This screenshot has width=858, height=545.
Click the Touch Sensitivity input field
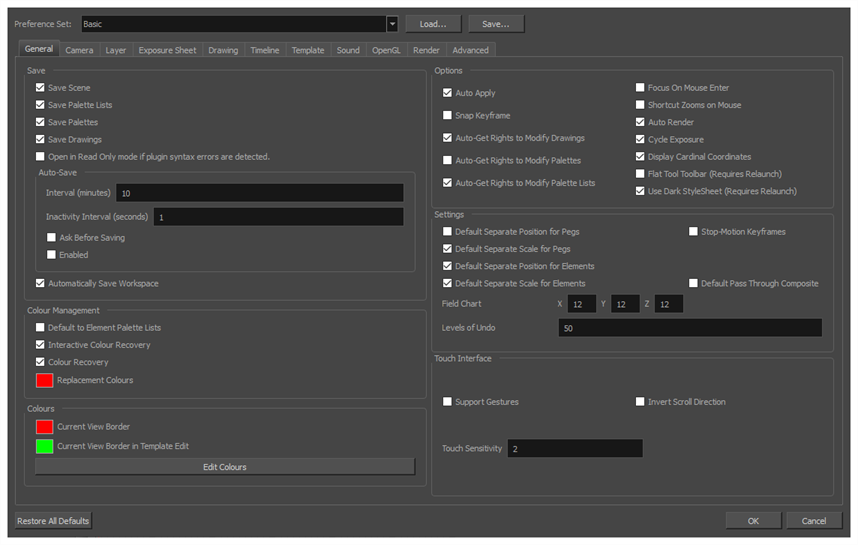[x=575, y=449]
